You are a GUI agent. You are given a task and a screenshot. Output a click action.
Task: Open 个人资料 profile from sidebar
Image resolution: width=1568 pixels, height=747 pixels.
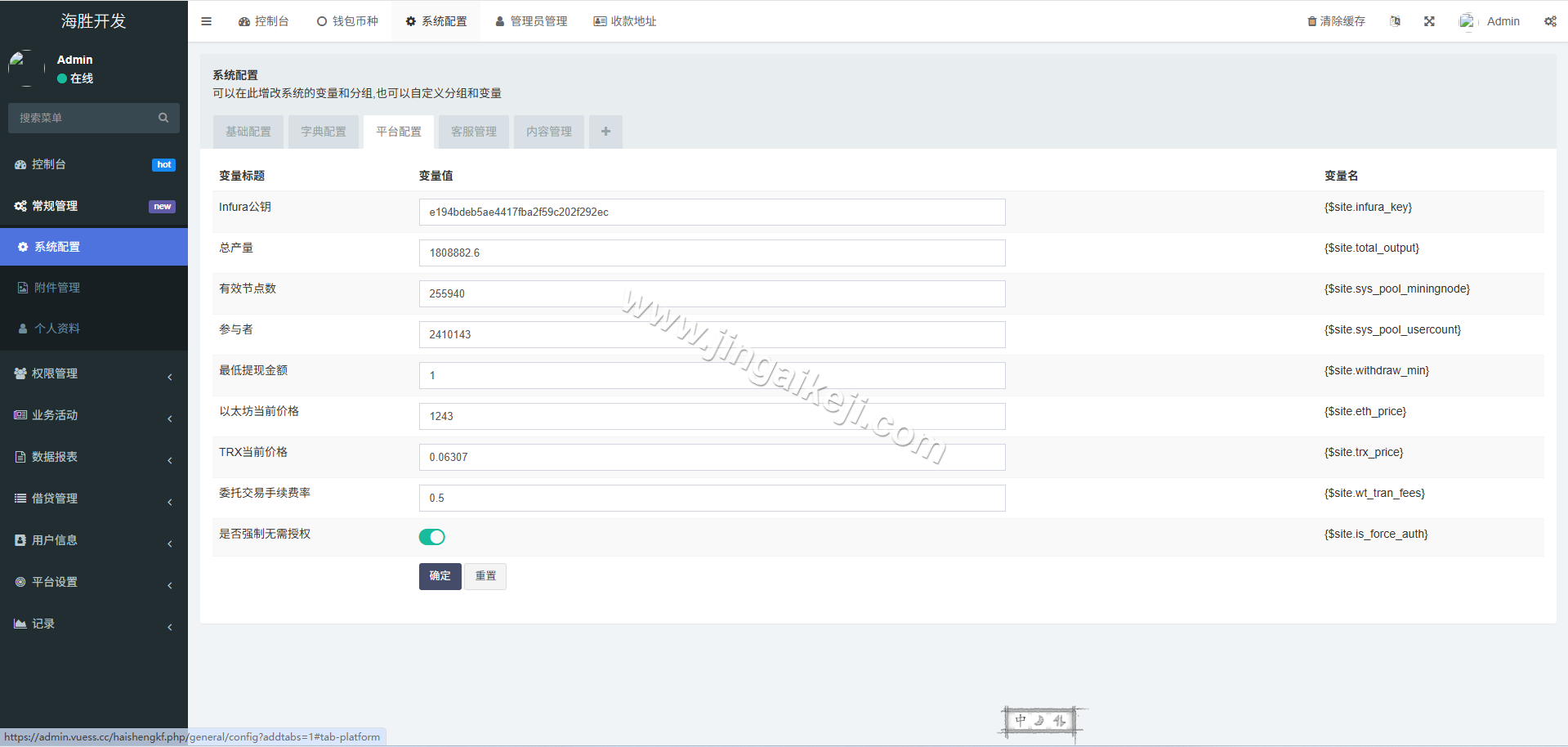click(22, 328)
